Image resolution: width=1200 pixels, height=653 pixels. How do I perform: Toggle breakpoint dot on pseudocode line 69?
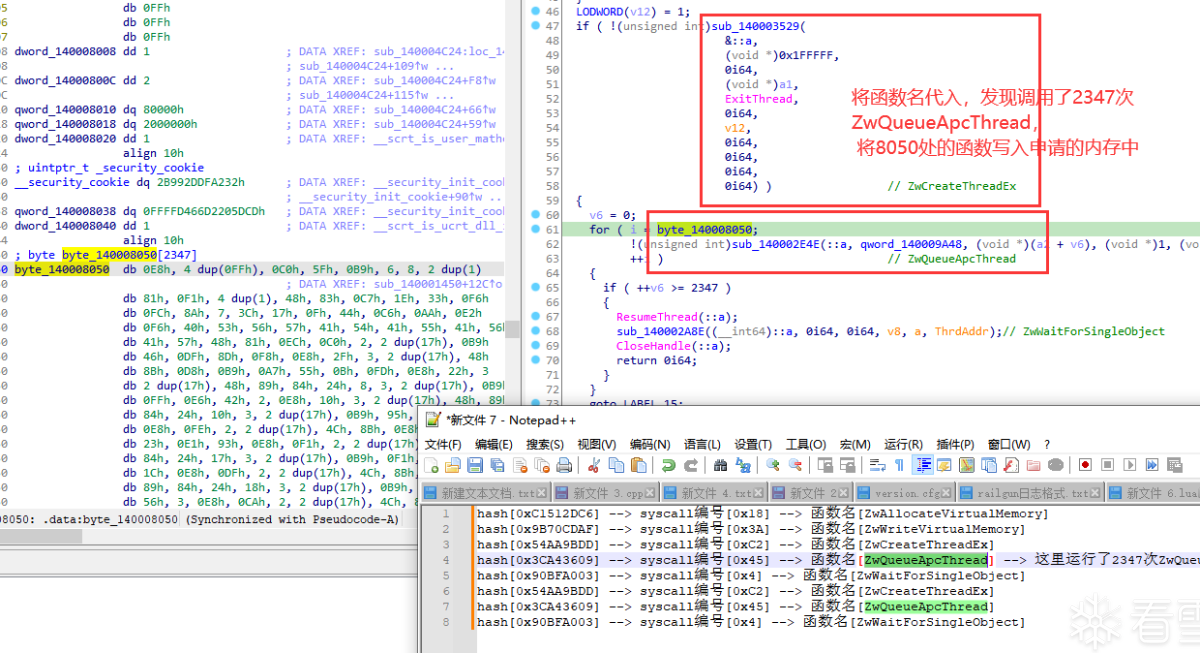[x=536, y=345]
